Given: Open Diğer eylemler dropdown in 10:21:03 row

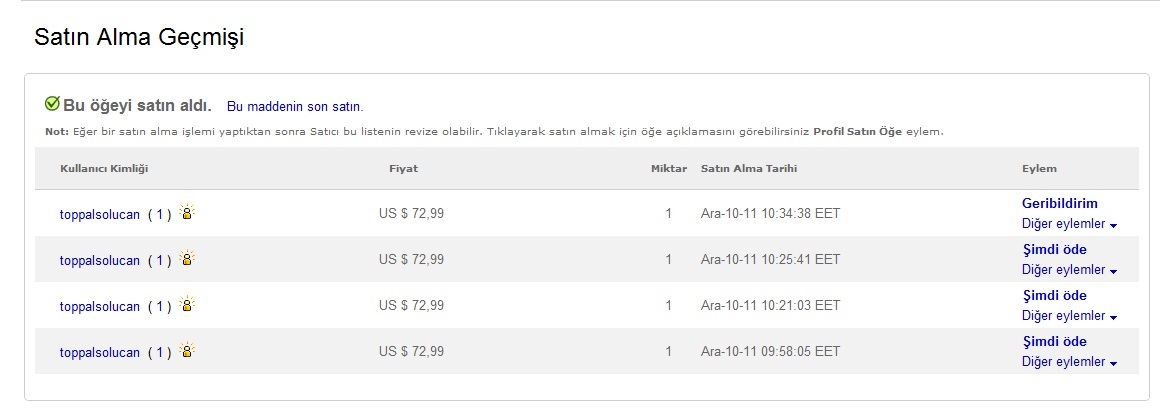Looking at the screenshot, I should [1069, 316].
